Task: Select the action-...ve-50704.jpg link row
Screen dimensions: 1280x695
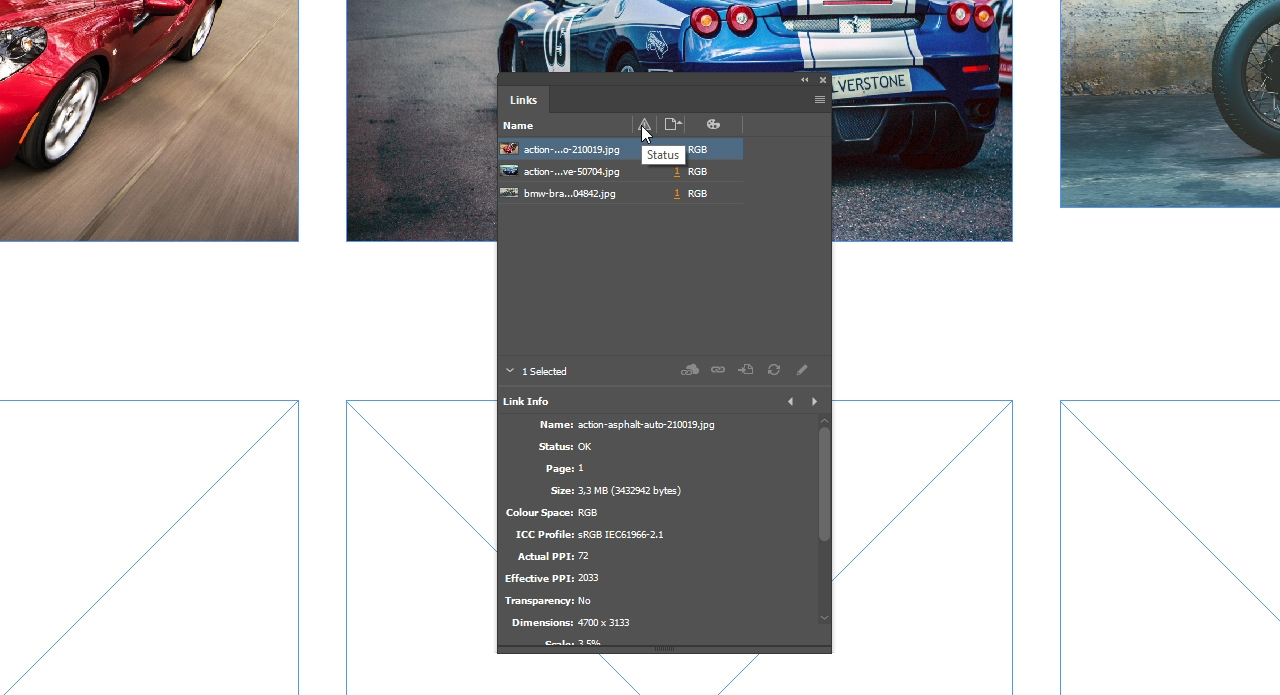Action: click(x=621, y=171)
